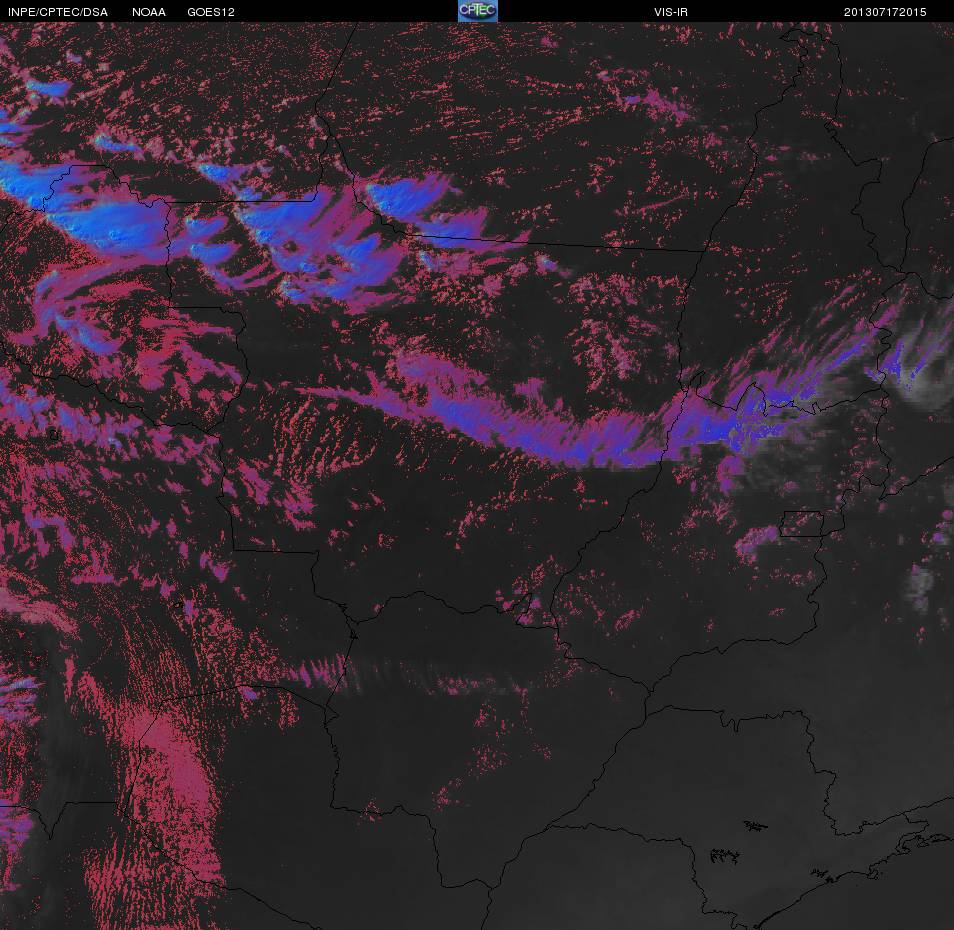Click the NOAA label in header

tap(148, 12)
